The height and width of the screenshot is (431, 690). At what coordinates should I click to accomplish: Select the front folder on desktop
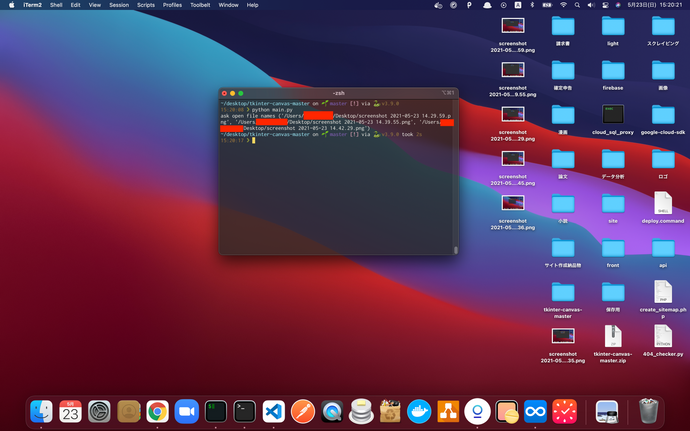pos(613,253)
